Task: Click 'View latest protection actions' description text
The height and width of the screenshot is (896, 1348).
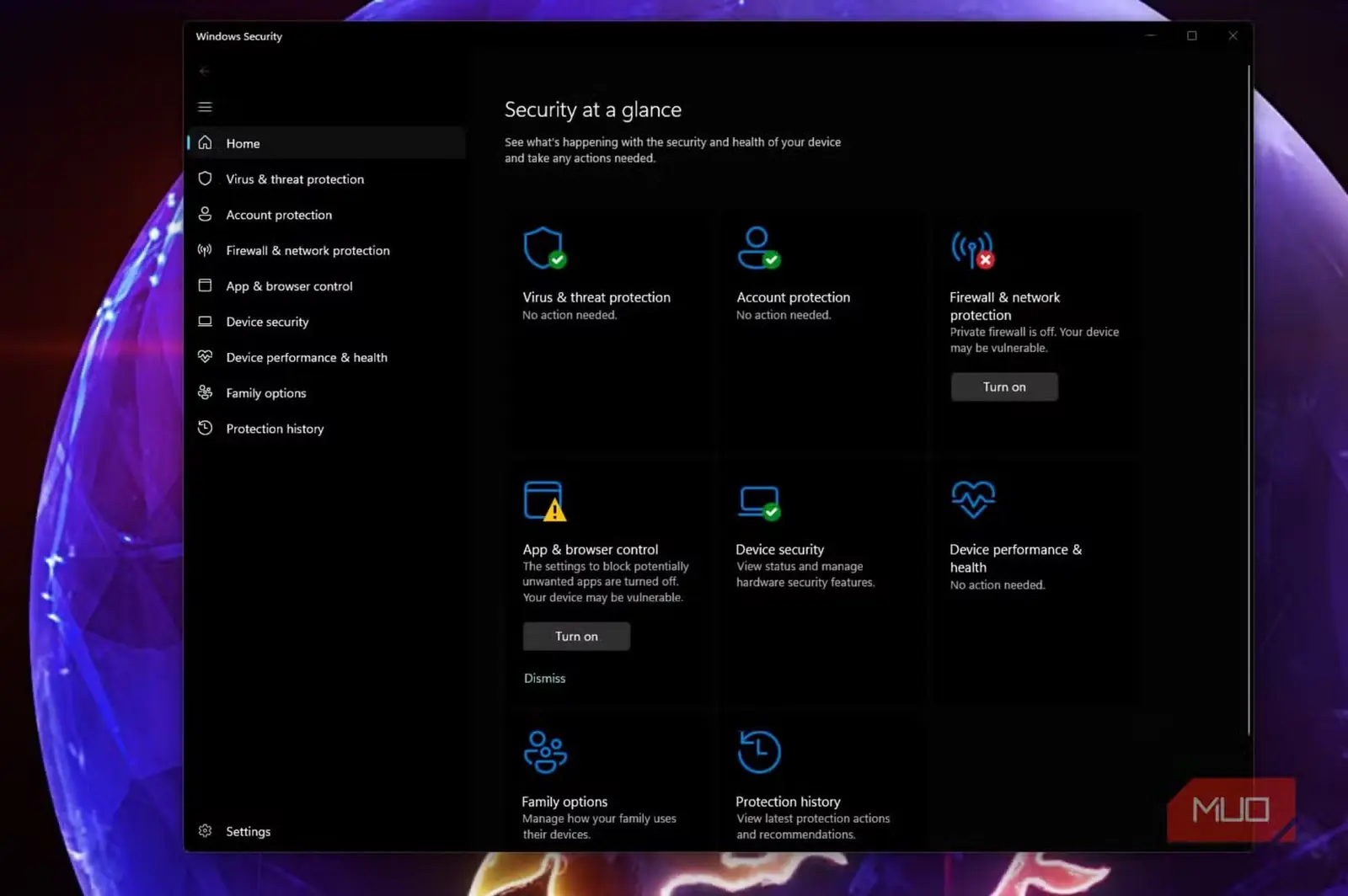Action: point(813,826)
